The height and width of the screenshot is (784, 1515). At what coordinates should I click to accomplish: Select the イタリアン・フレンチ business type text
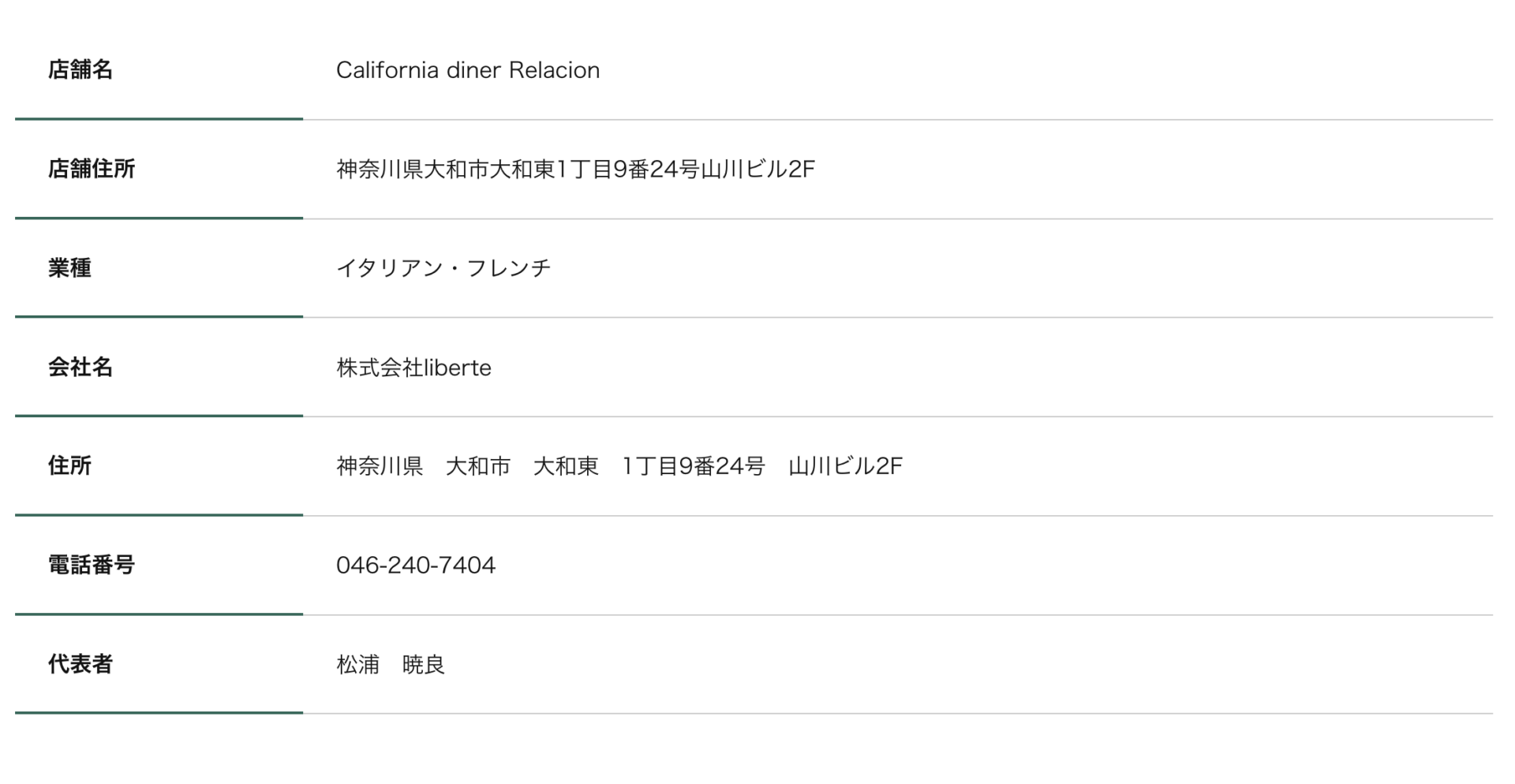pos(443,269)
